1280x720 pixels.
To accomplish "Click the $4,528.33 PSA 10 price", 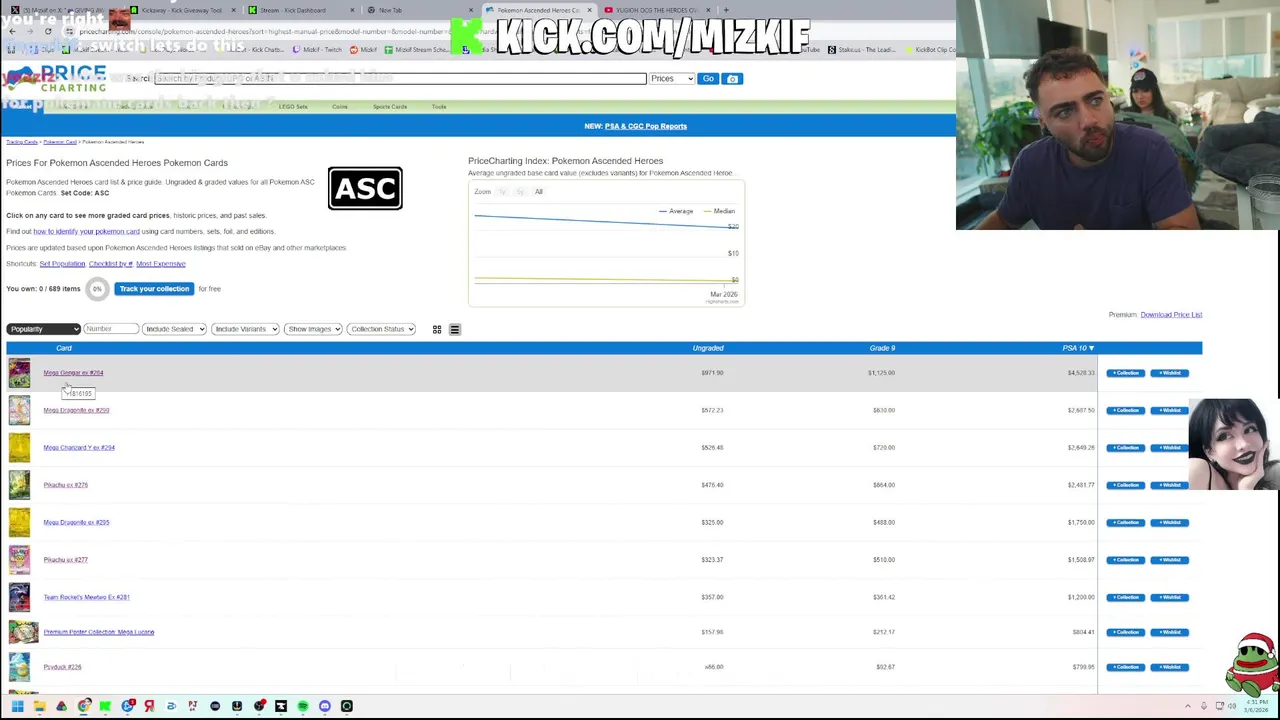I will click(1080, 373).
